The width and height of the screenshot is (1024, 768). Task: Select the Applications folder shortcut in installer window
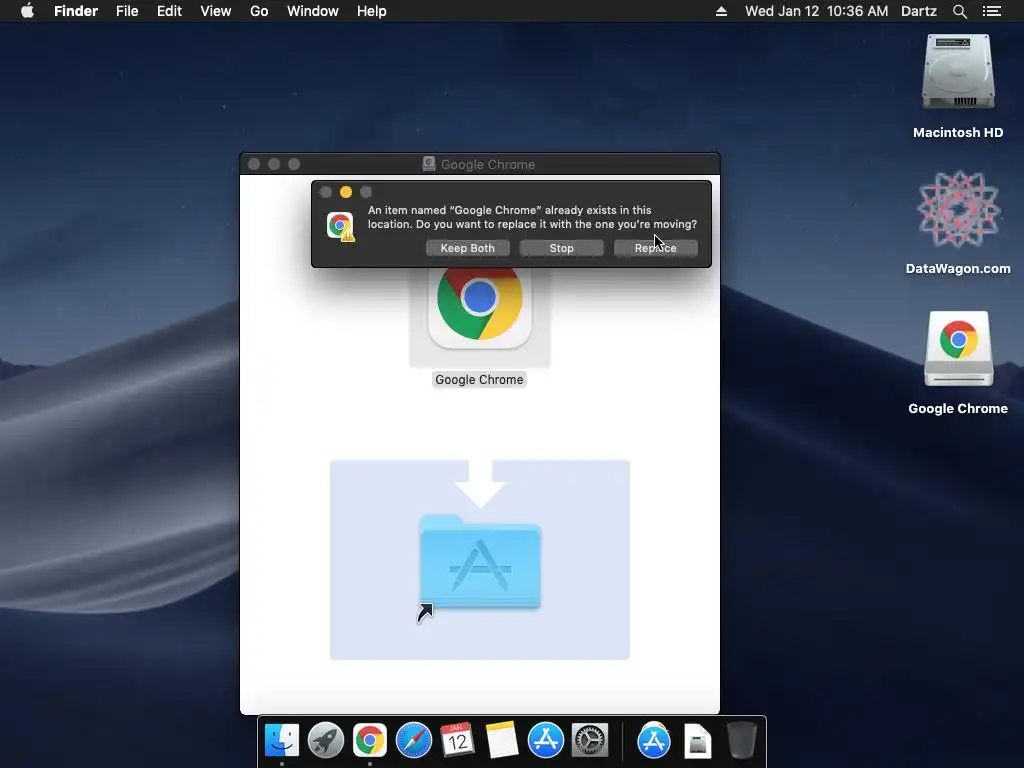coord(480,563)
